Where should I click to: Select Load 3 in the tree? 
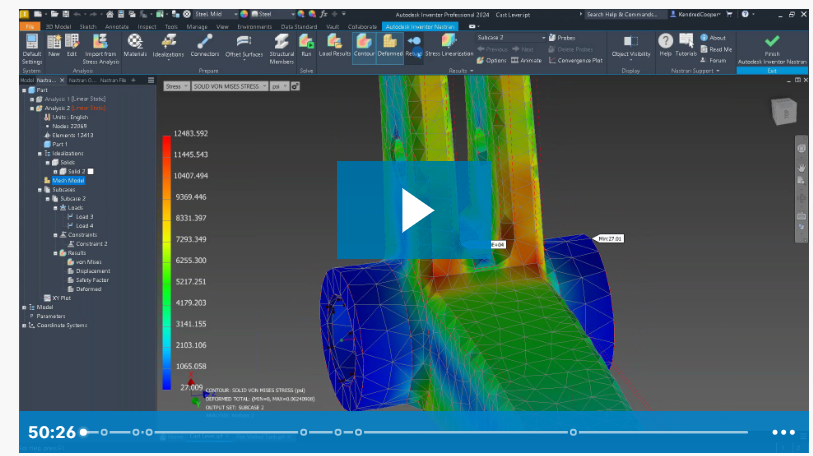(x=85, y=217)
